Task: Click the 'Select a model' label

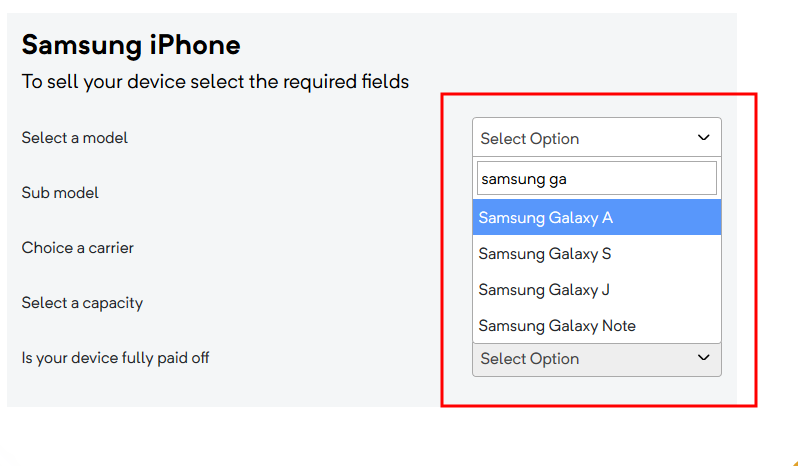Action: (75, 138)
